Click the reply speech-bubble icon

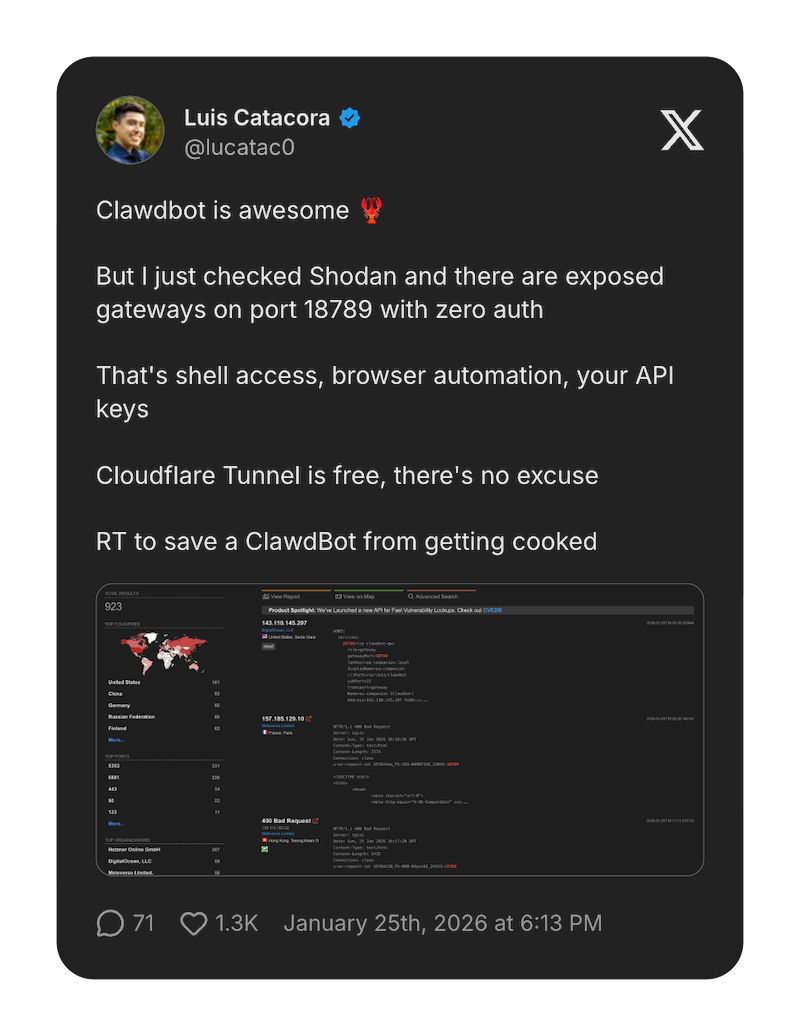tap(110, 922)
